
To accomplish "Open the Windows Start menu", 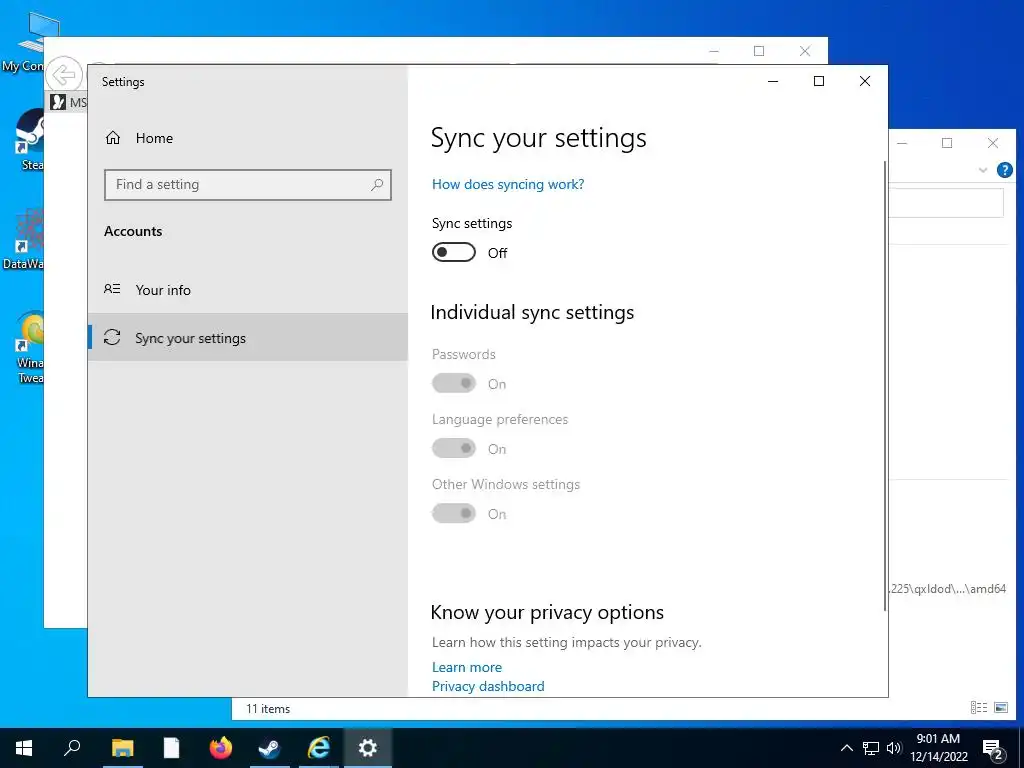I will pos(24,748).
